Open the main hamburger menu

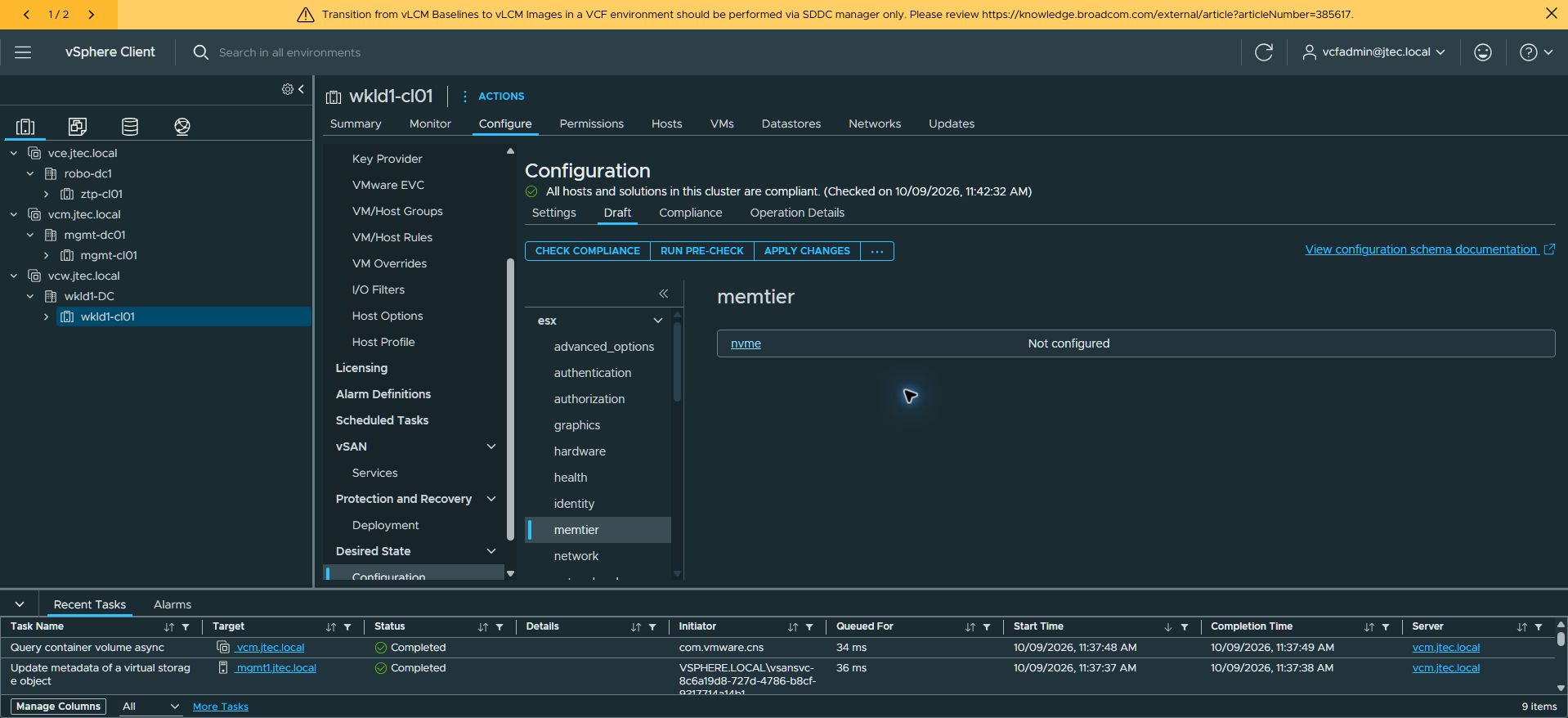click(23, 52)
